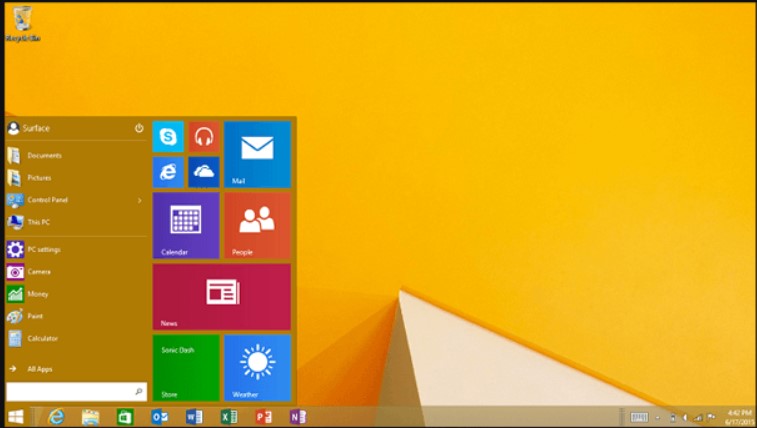Open Internet Explorer from taskbar

pos(56,416)
